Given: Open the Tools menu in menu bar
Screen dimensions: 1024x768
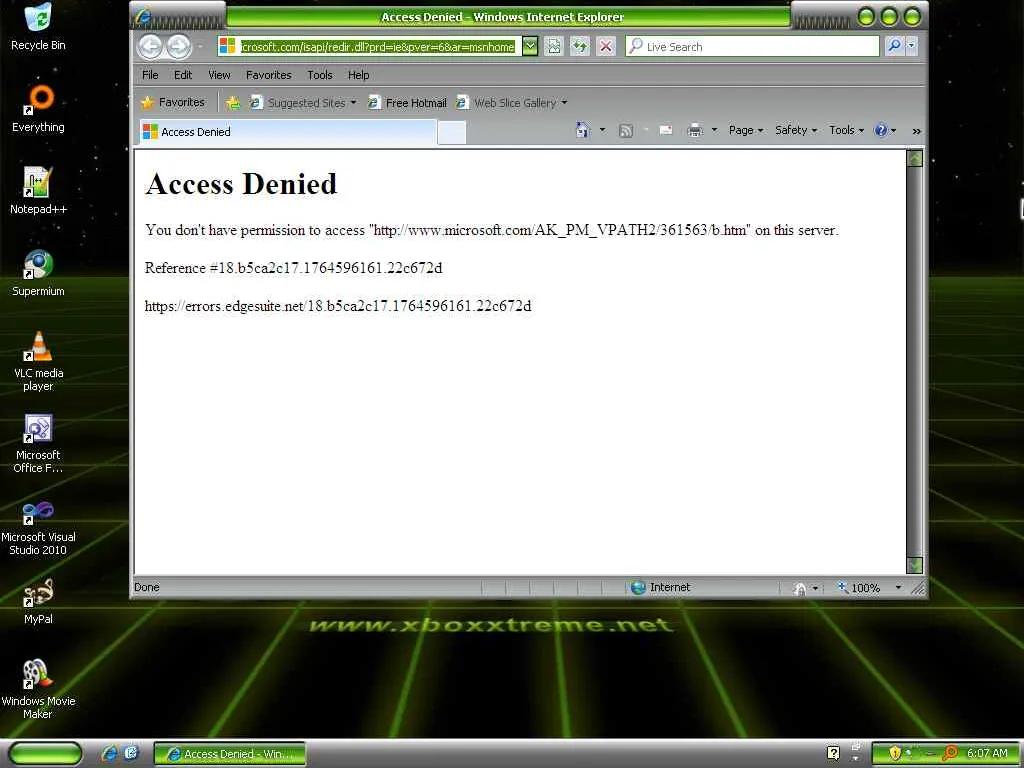Looking at the screenshot, I should click(x=320, y=75).
